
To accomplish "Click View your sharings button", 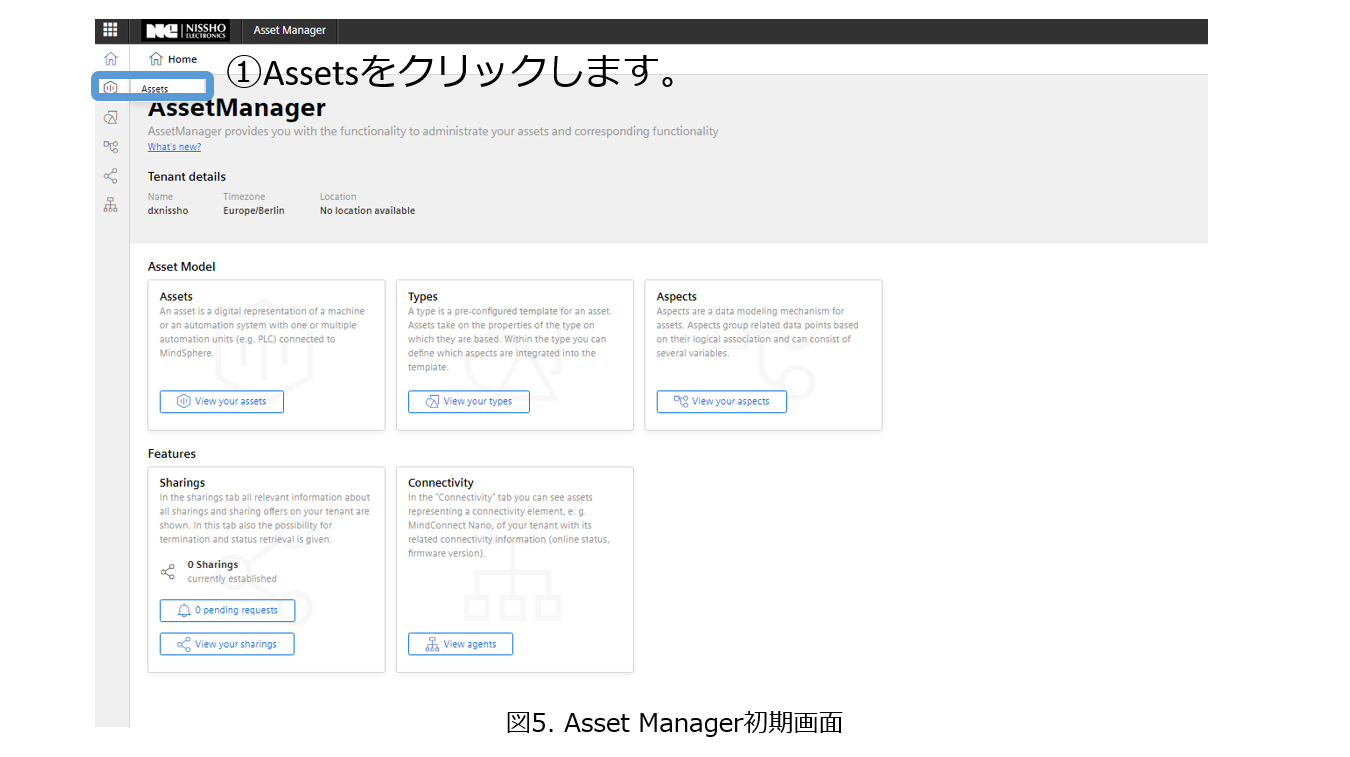I will click(x=227, y=644).
